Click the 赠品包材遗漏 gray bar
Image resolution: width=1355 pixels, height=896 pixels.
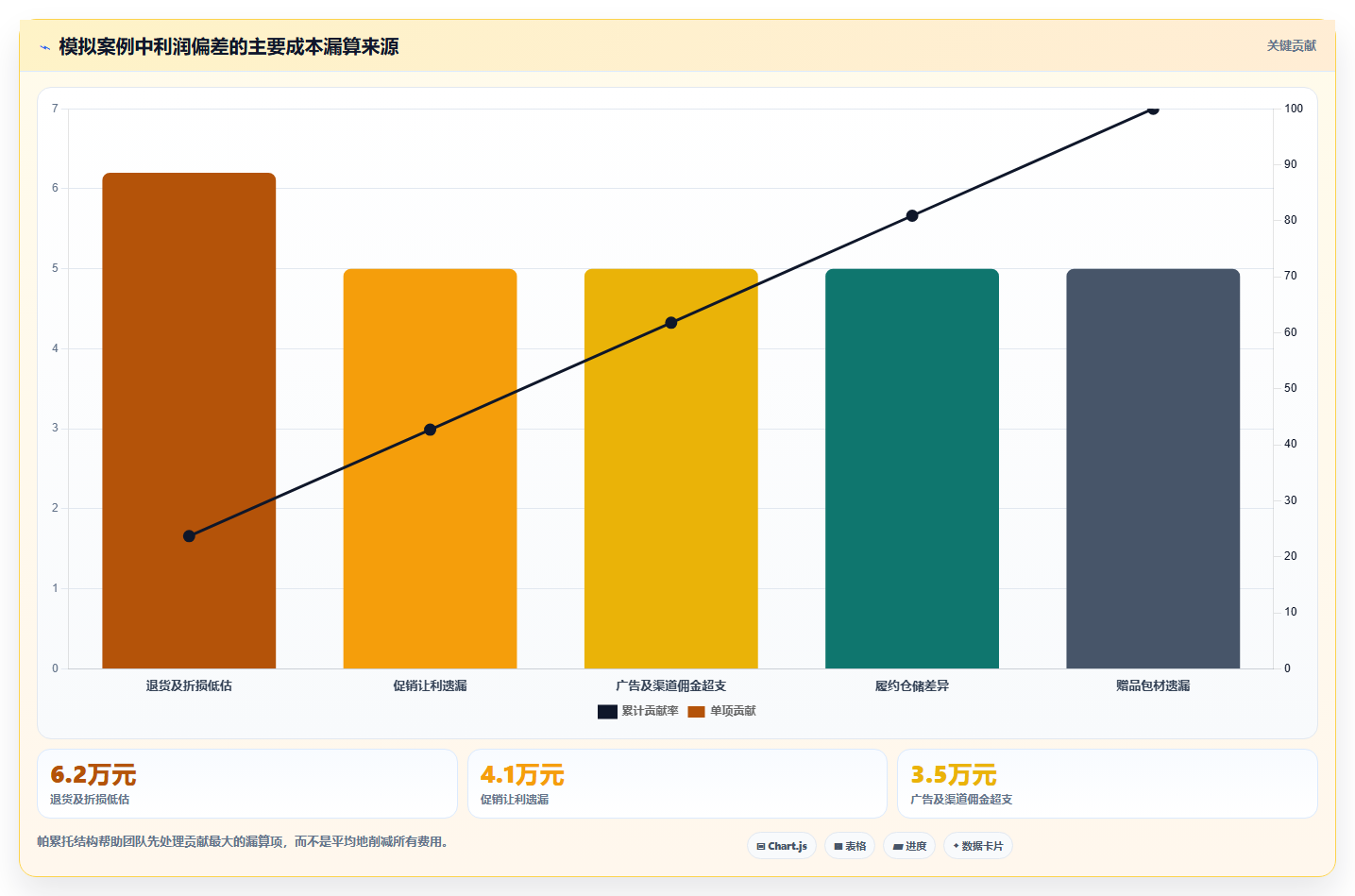(x=1153, y=468)
